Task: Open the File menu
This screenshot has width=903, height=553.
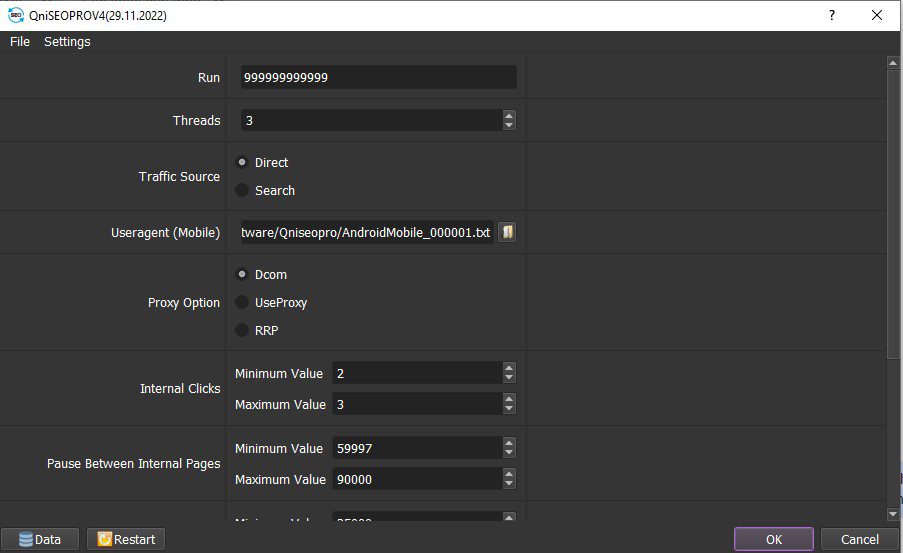Action: pyautogui.click(x=20, y=41)
